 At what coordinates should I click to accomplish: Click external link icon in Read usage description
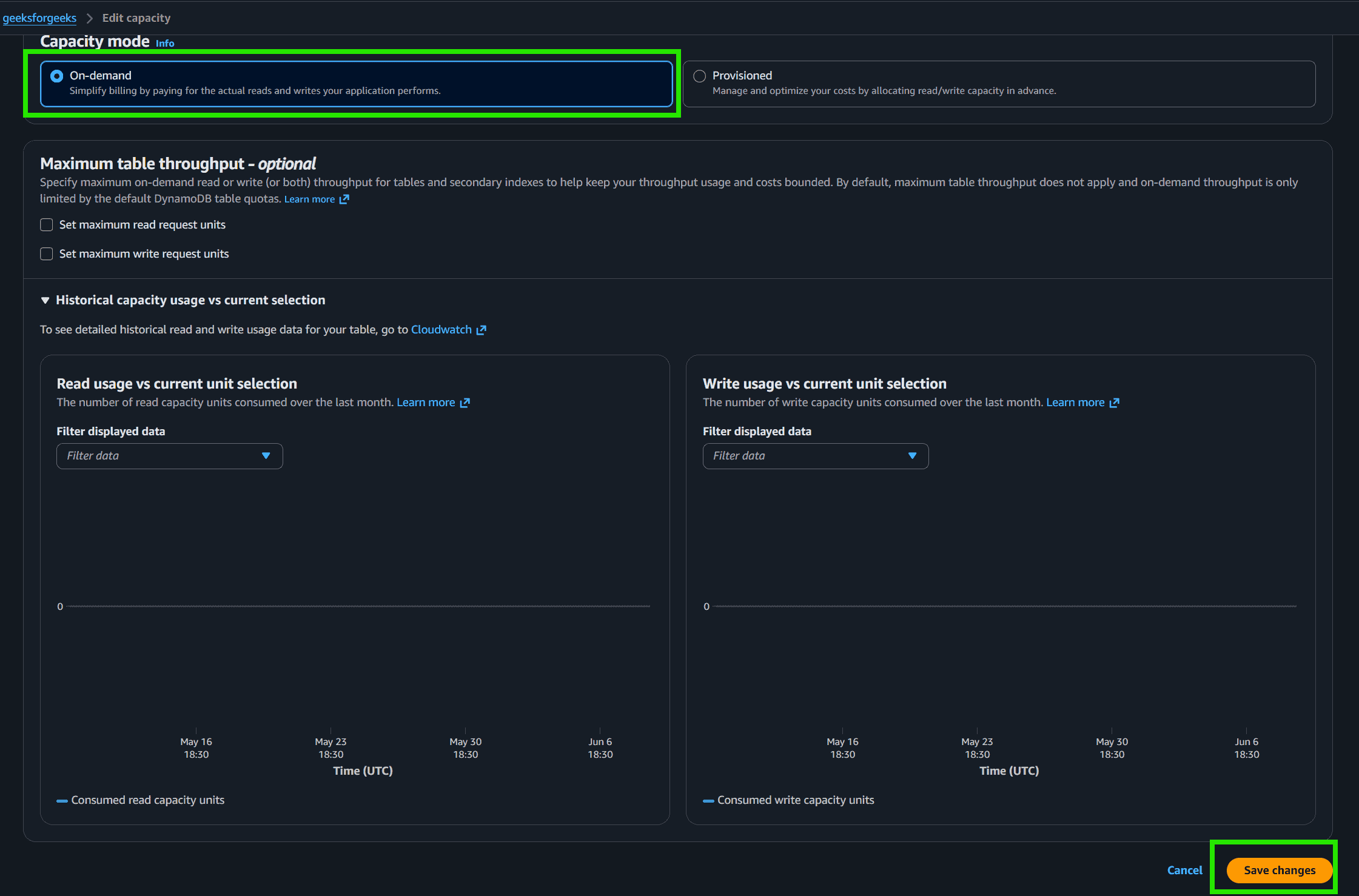465,403
